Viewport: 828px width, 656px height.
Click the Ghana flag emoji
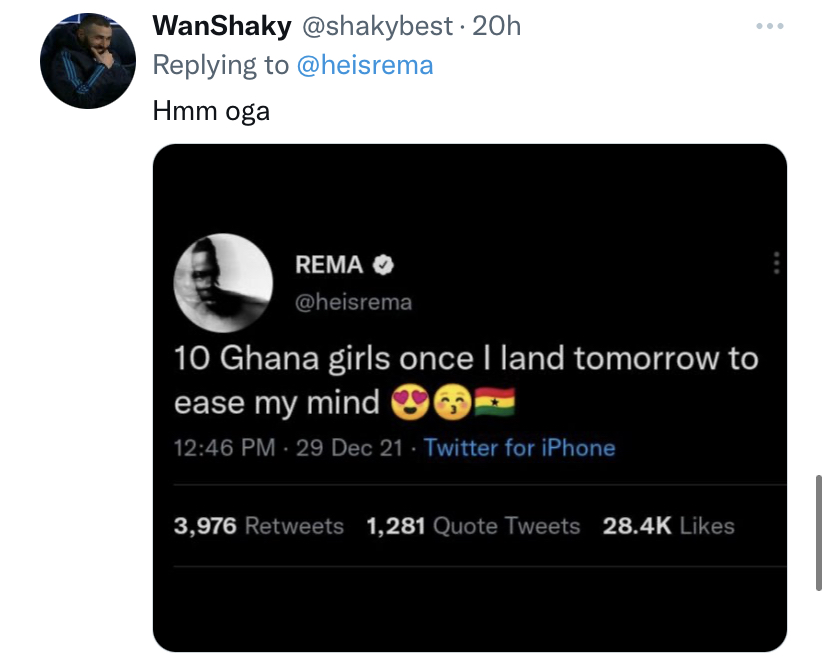click(493, 402)
